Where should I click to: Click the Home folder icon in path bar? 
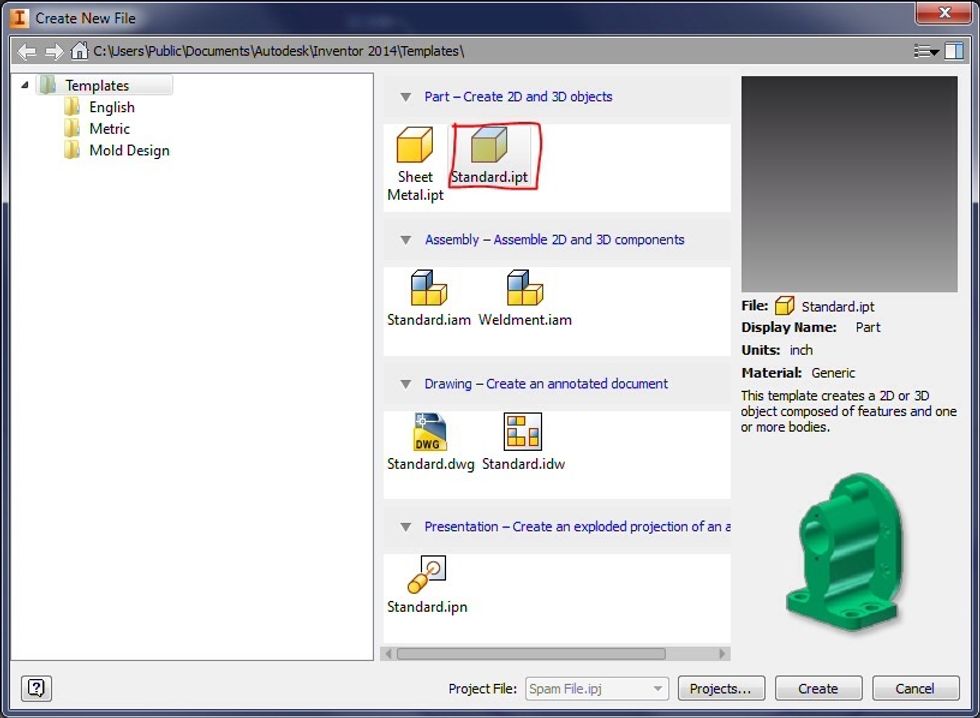point(79,51)
